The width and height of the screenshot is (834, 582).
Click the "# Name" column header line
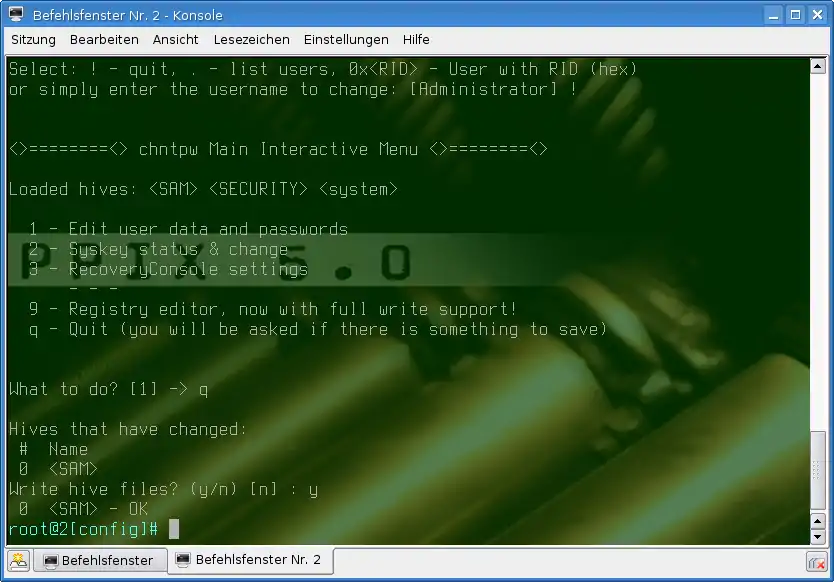(53, 450)
